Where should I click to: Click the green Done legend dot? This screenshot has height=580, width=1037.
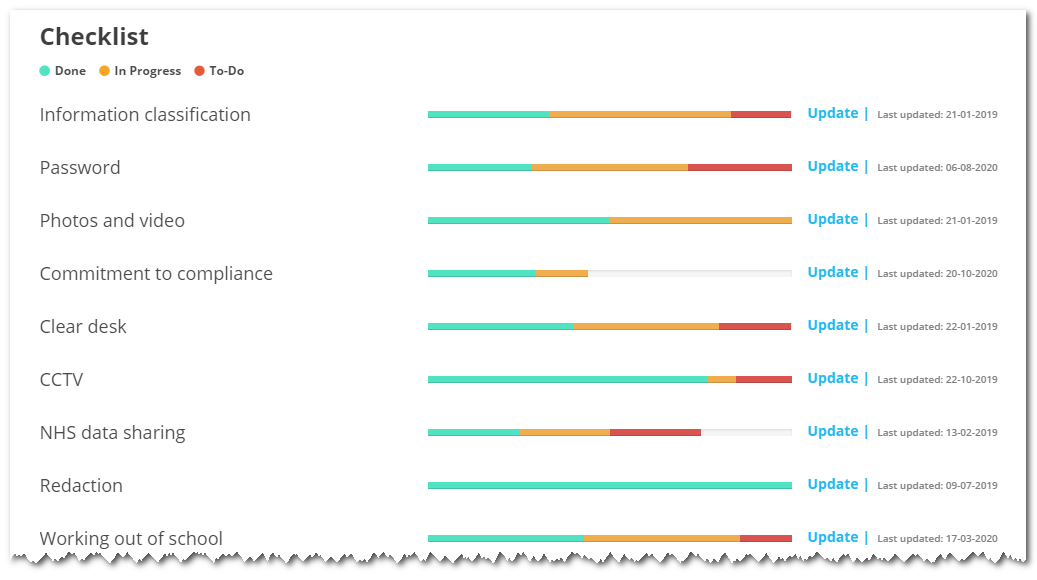44,71
